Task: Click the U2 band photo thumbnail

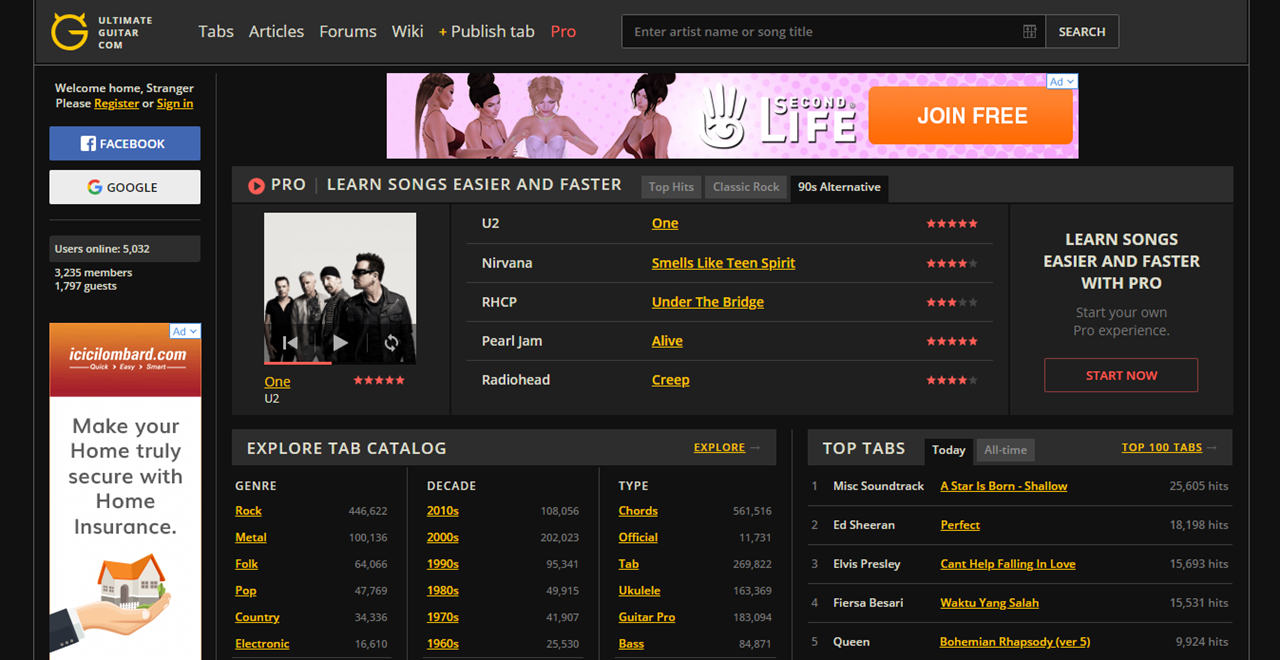Action: tap(340, 288)
